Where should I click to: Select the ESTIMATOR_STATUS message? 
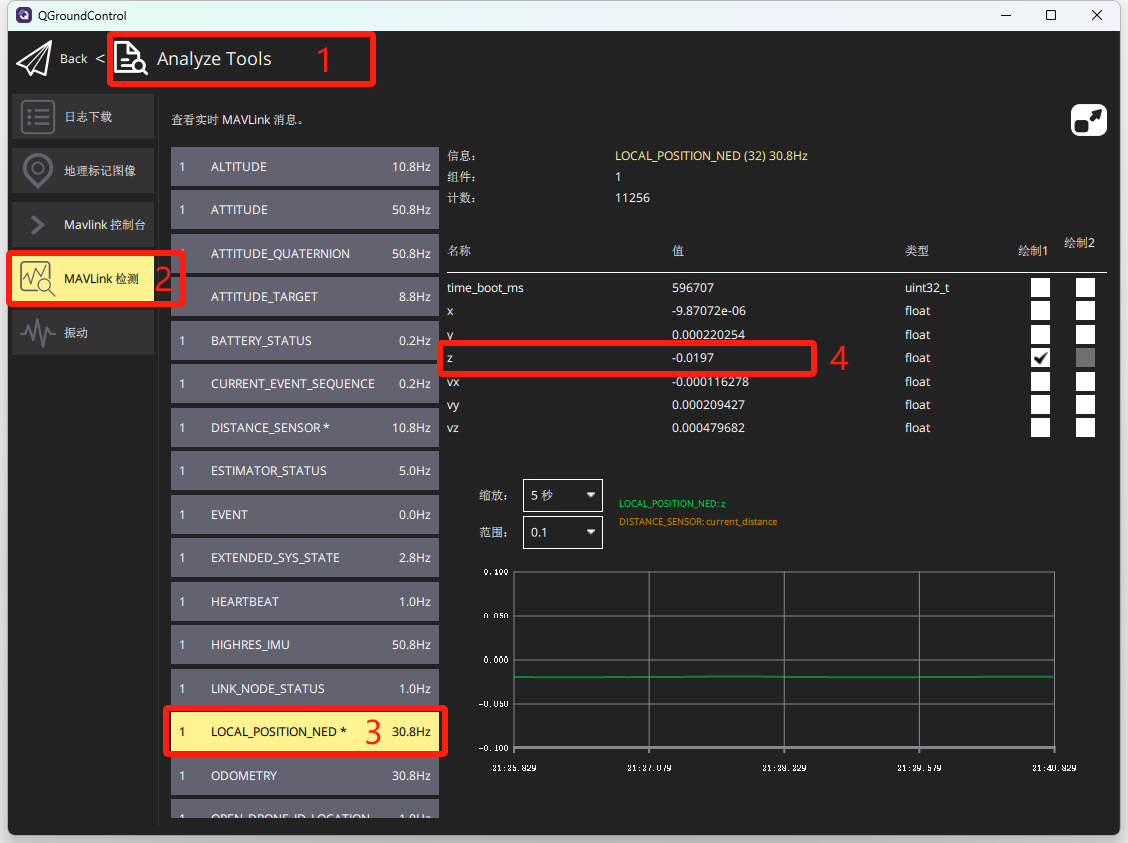coord(305,471)
